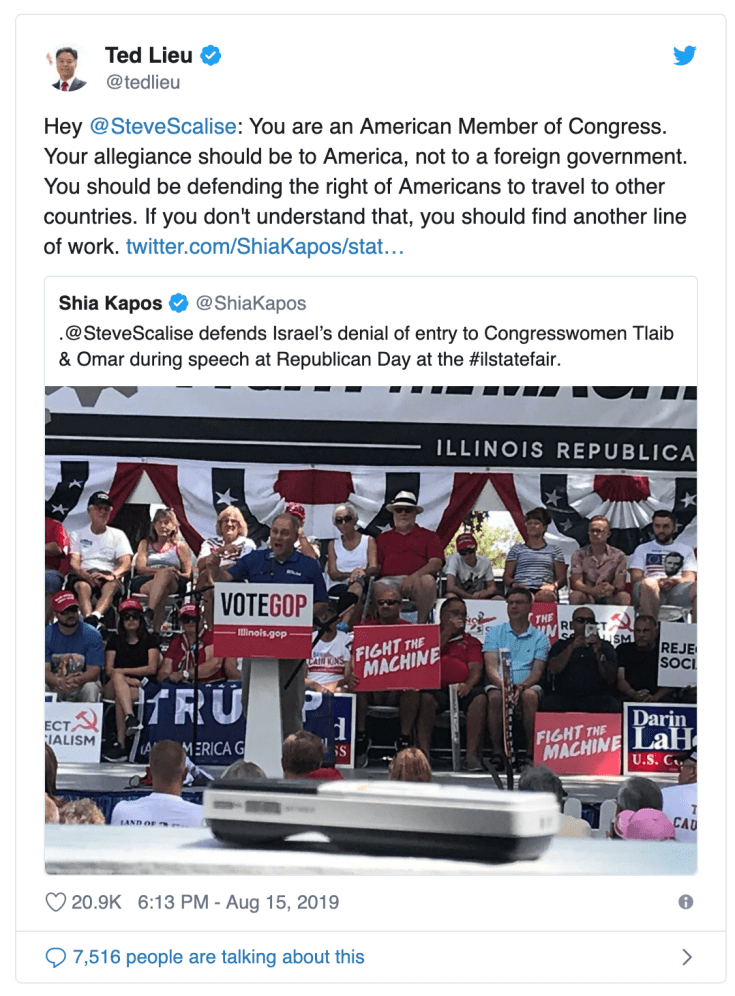This screenshot has height=996, width=735.
Task: Open the tweet info circle icon
Action: click(685, 902)
